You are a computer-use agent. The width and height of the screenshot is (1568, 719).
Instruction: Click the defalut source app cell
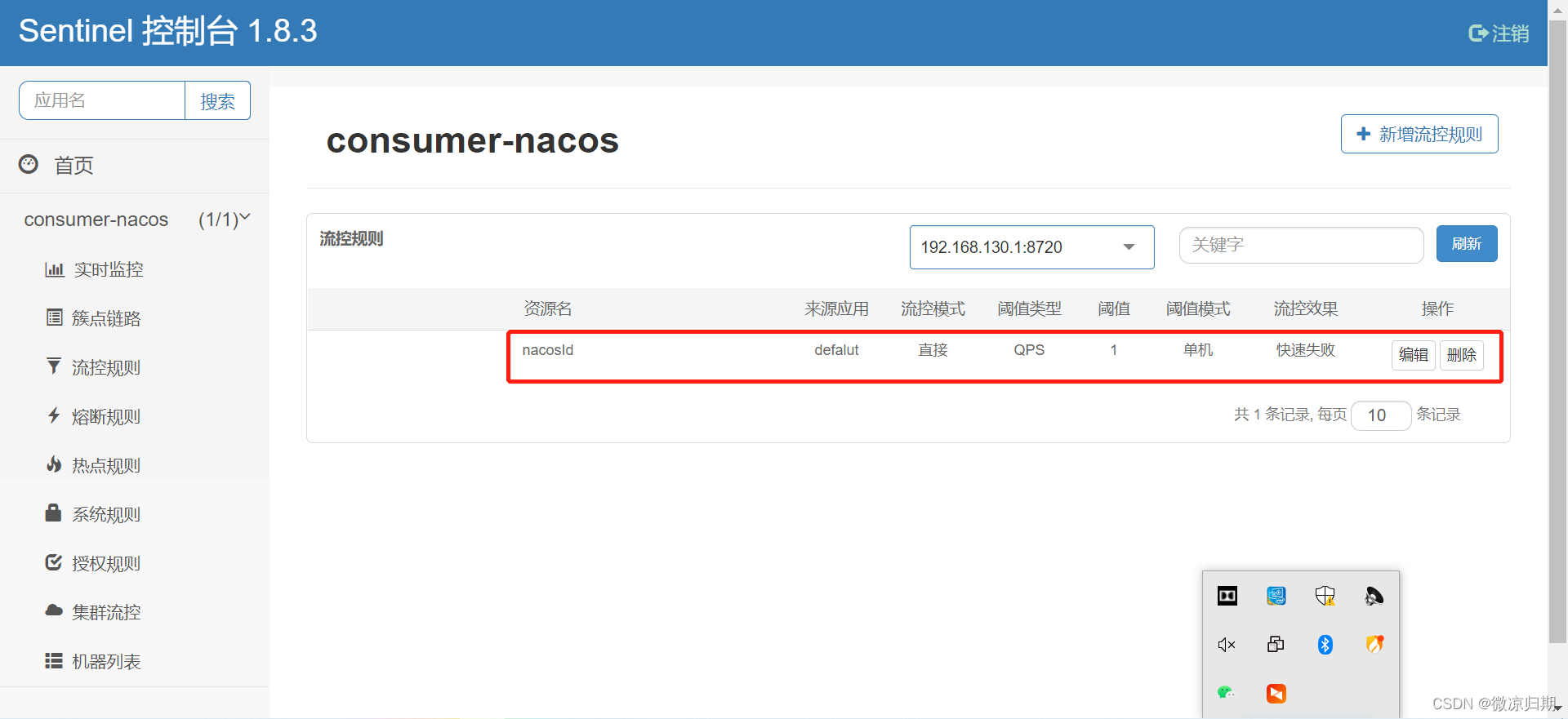tap(836, 350)
